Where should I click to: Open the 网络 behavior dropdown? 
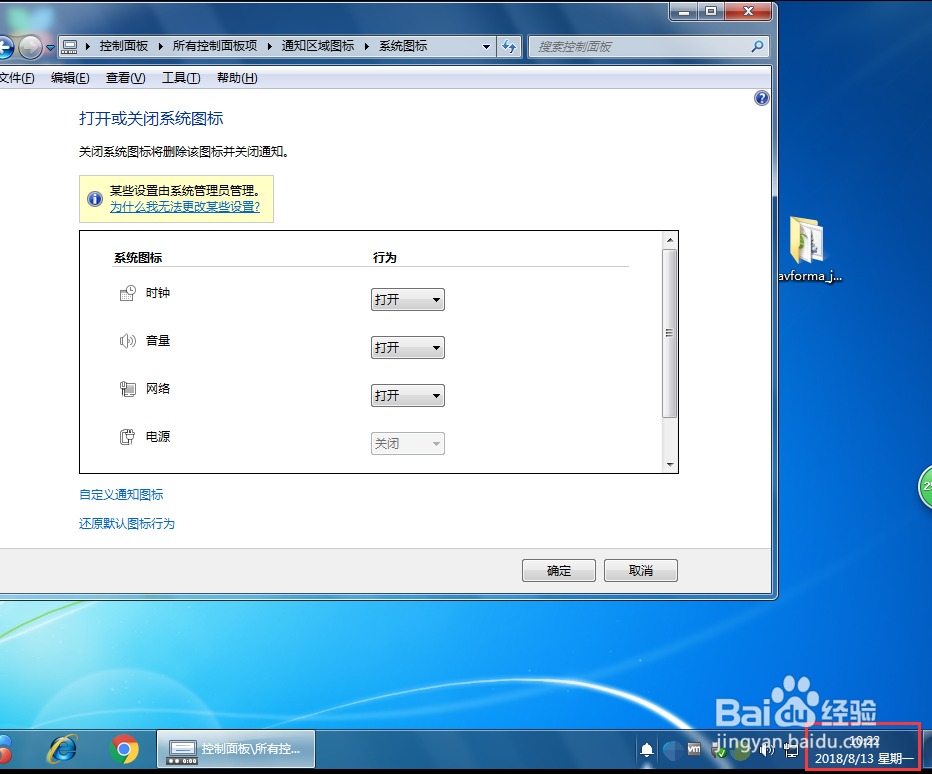click(408, 395)
